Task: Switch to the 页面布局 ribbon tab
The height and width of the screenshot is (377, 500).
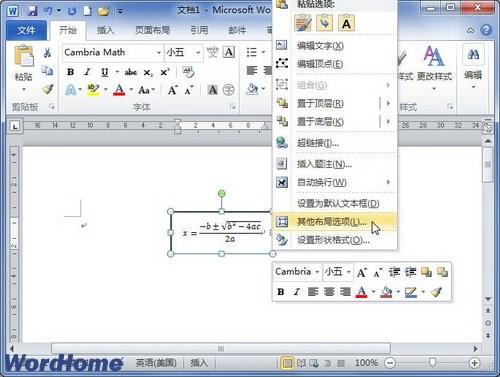Action: click(x=152, y=30)
